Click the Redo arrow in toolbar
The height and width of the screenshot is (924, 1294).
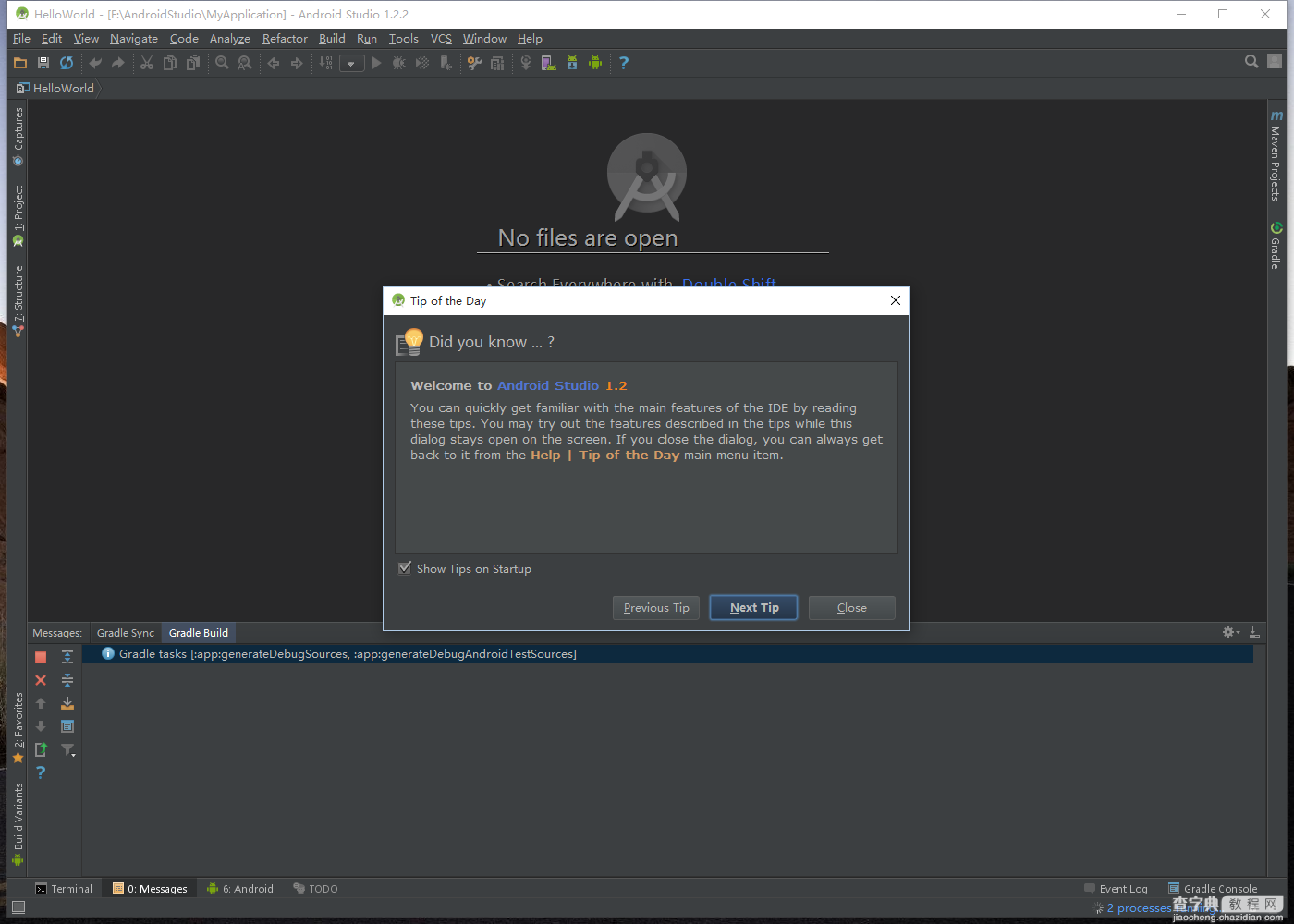tap(117, 63)
